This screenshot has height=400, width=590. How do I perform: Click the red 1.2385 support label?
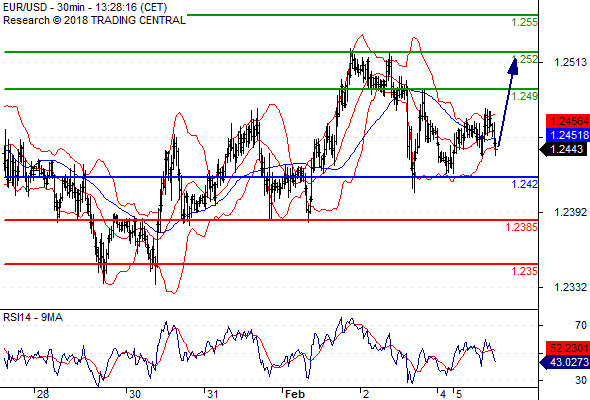(522, 227)
